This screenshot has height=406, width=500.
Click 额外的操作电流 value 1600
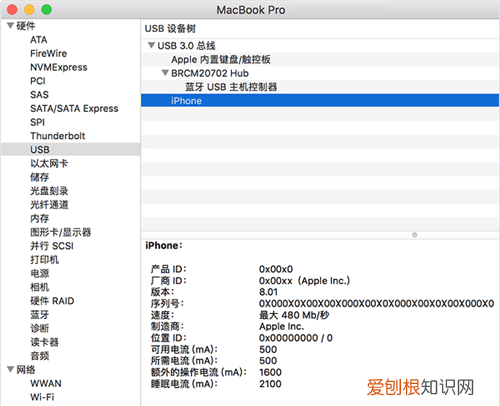[270, 372]
